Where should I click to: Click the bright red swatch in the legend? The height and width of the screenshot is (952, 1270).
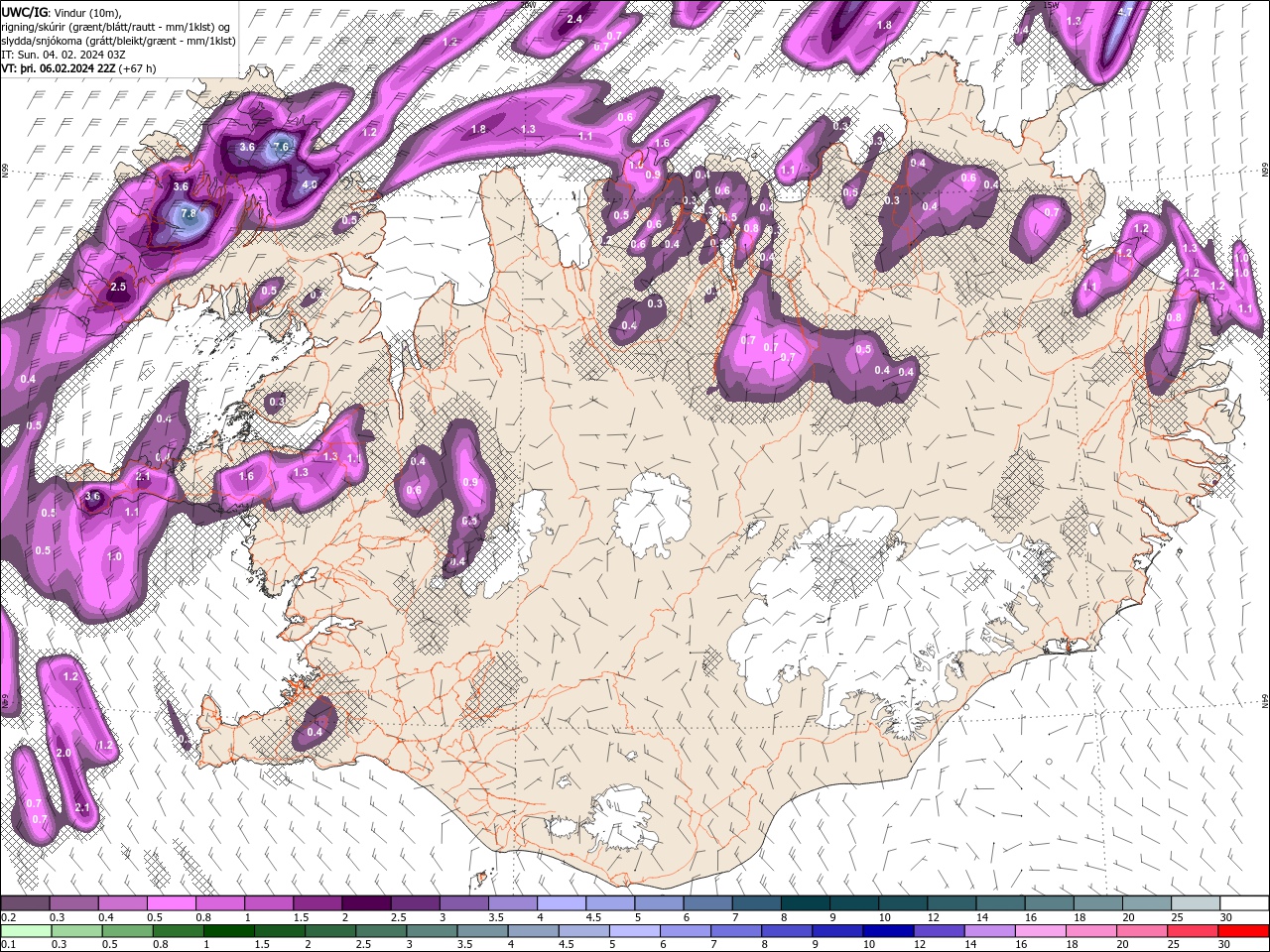click(1244, 931)
